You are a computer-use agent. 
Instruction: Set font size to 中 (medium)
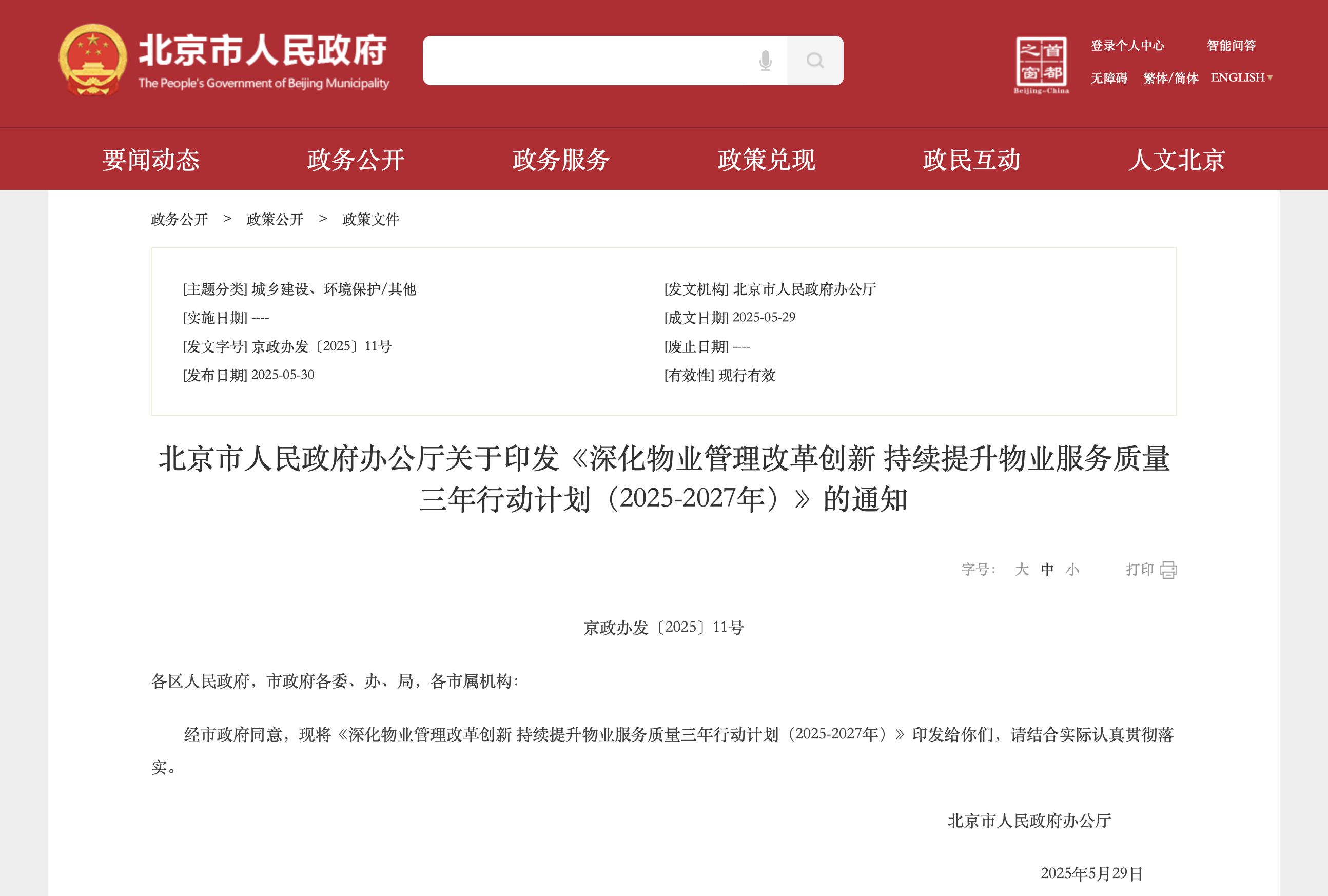(1047, 570)
